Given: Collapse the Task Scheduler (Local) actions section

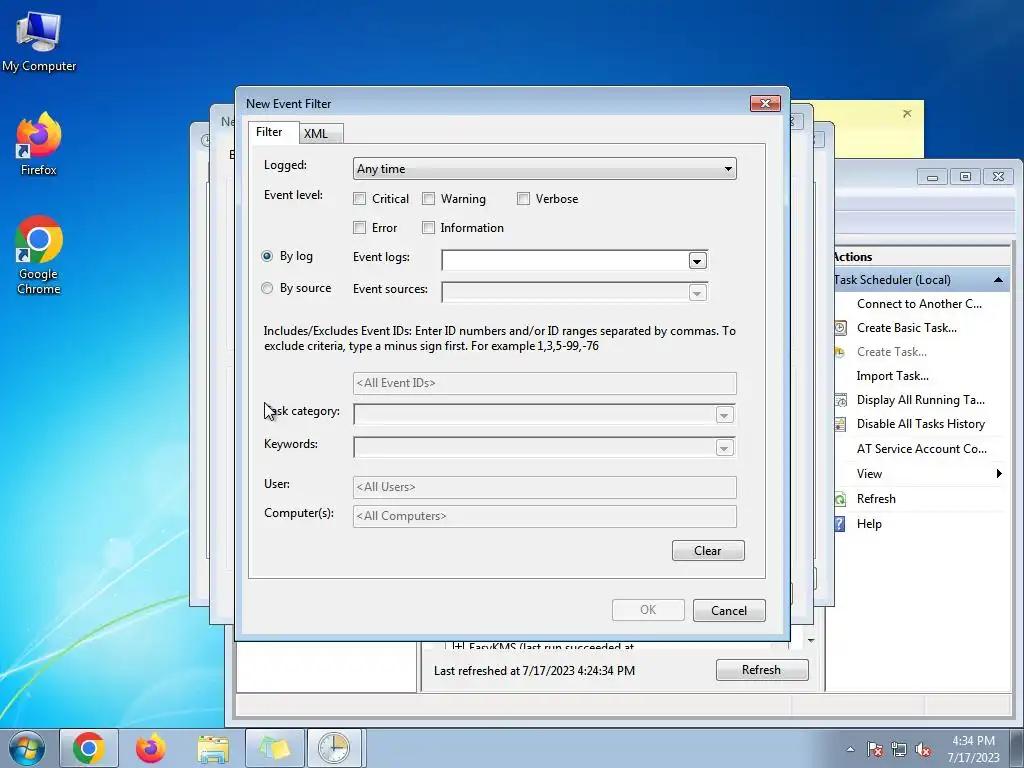Looking at the screenshot, I should (x=998, y=280).
